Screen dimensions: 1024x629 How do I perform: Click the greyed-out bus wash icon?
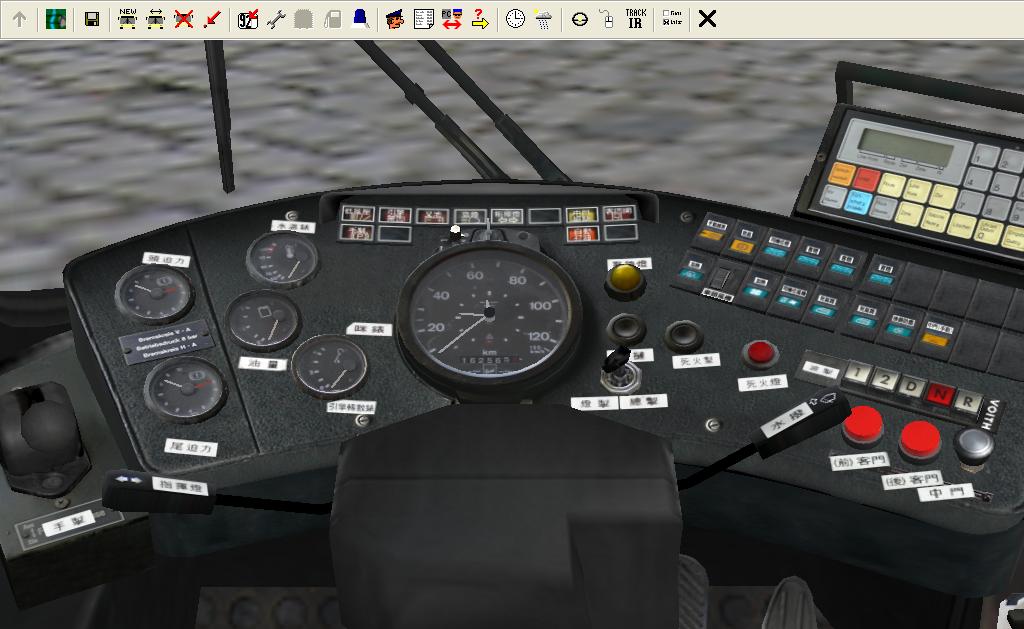[303, 19]
